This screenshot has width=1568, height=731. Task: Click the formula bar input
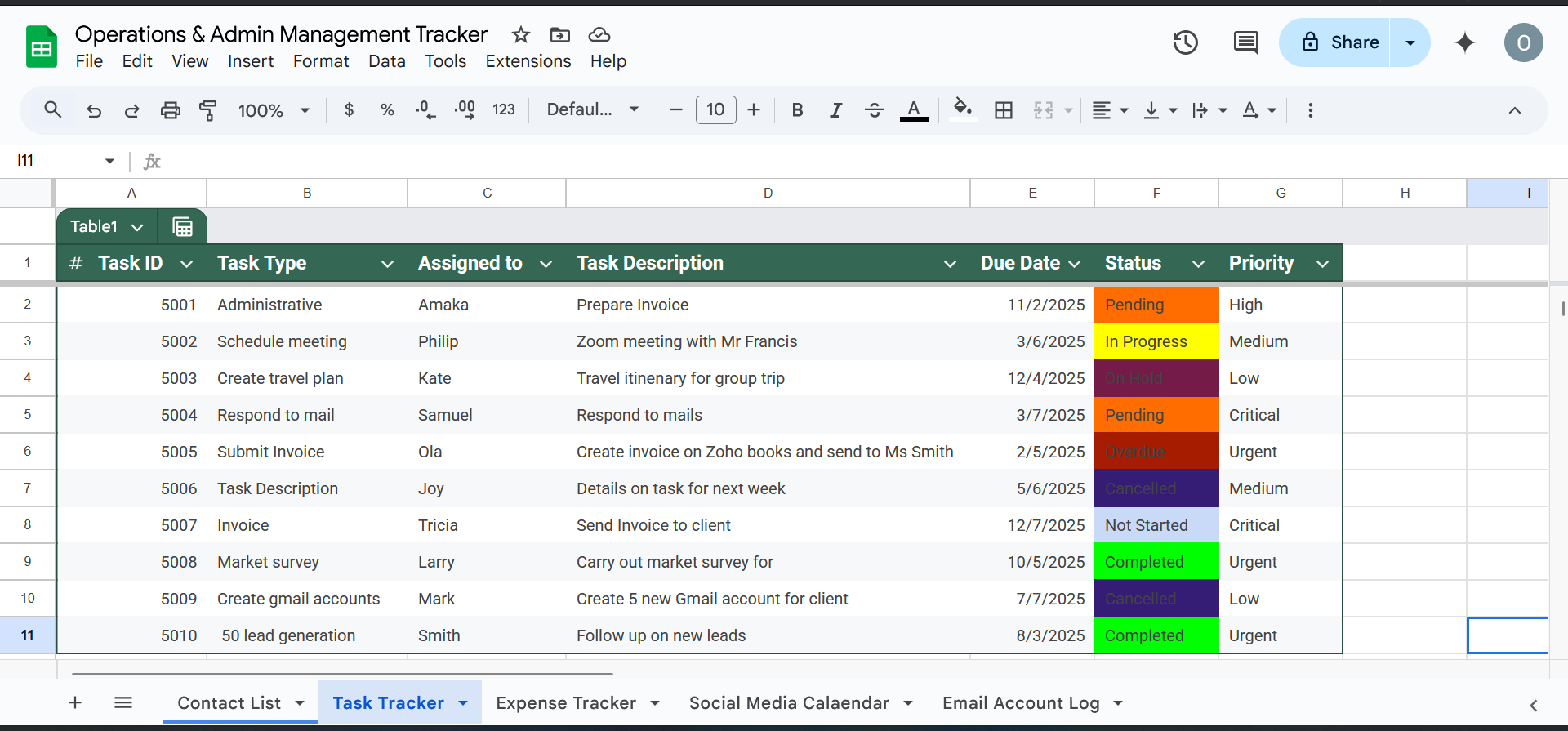pyautogui.click(x=857, y=161)
